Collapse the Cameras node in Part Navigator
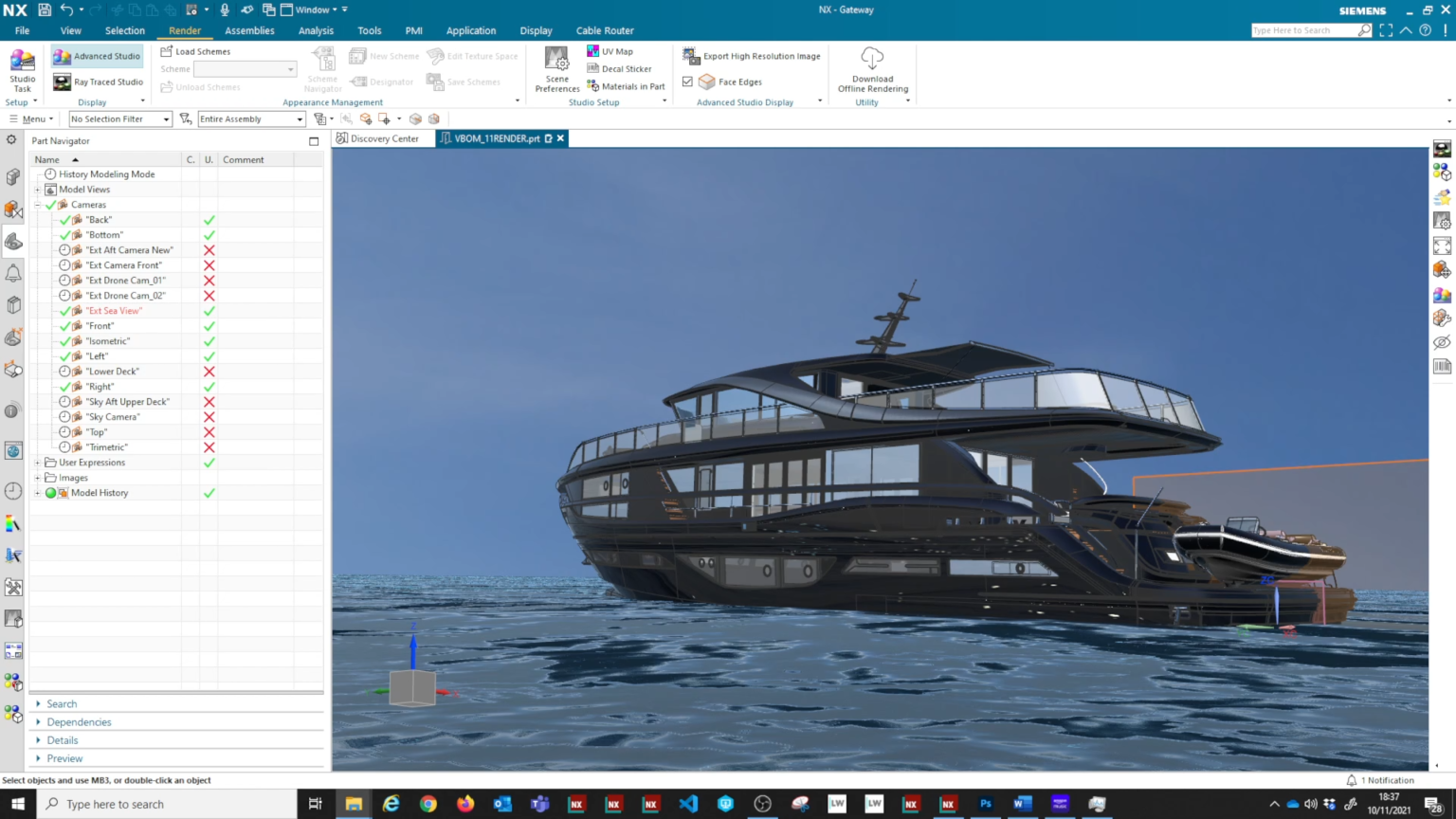This screenshot has width=1456, height=819. pos(38,204)
